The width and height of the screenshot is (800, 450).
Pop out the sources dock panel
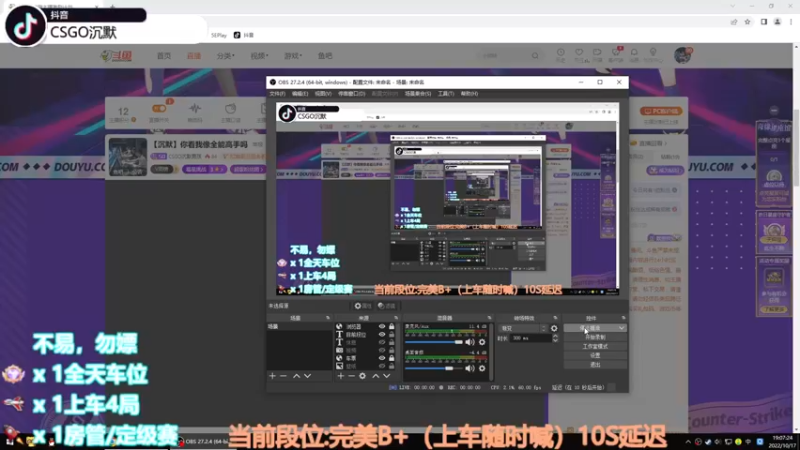point(396,318)
